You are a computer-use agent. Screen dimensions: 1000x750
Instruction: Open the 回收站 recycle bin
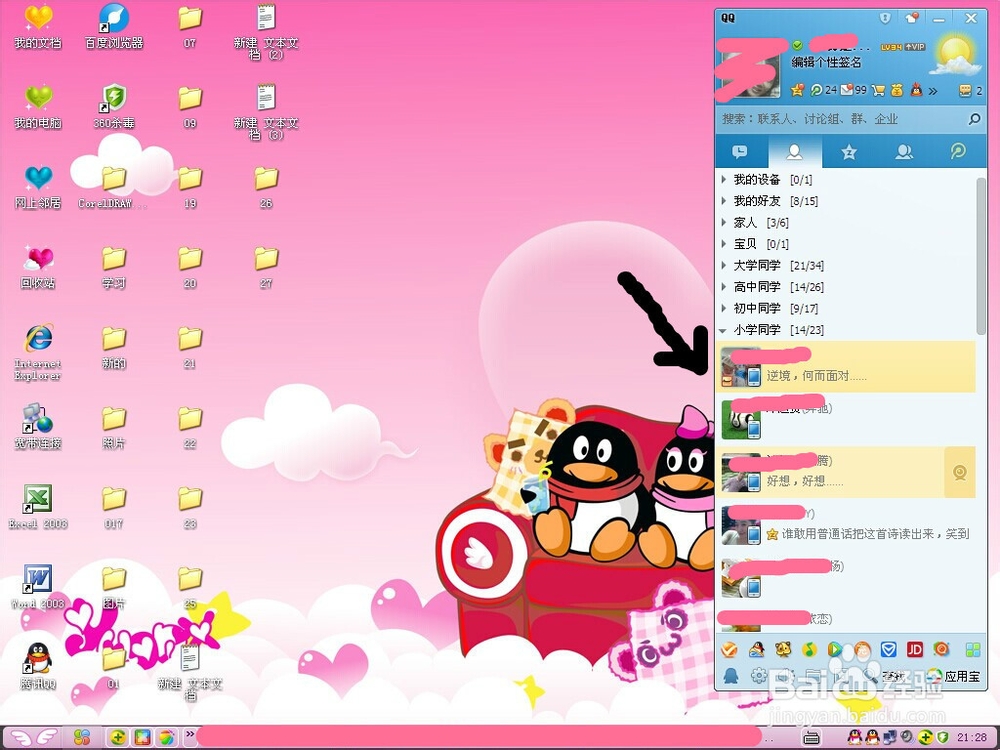click(38, 267)
